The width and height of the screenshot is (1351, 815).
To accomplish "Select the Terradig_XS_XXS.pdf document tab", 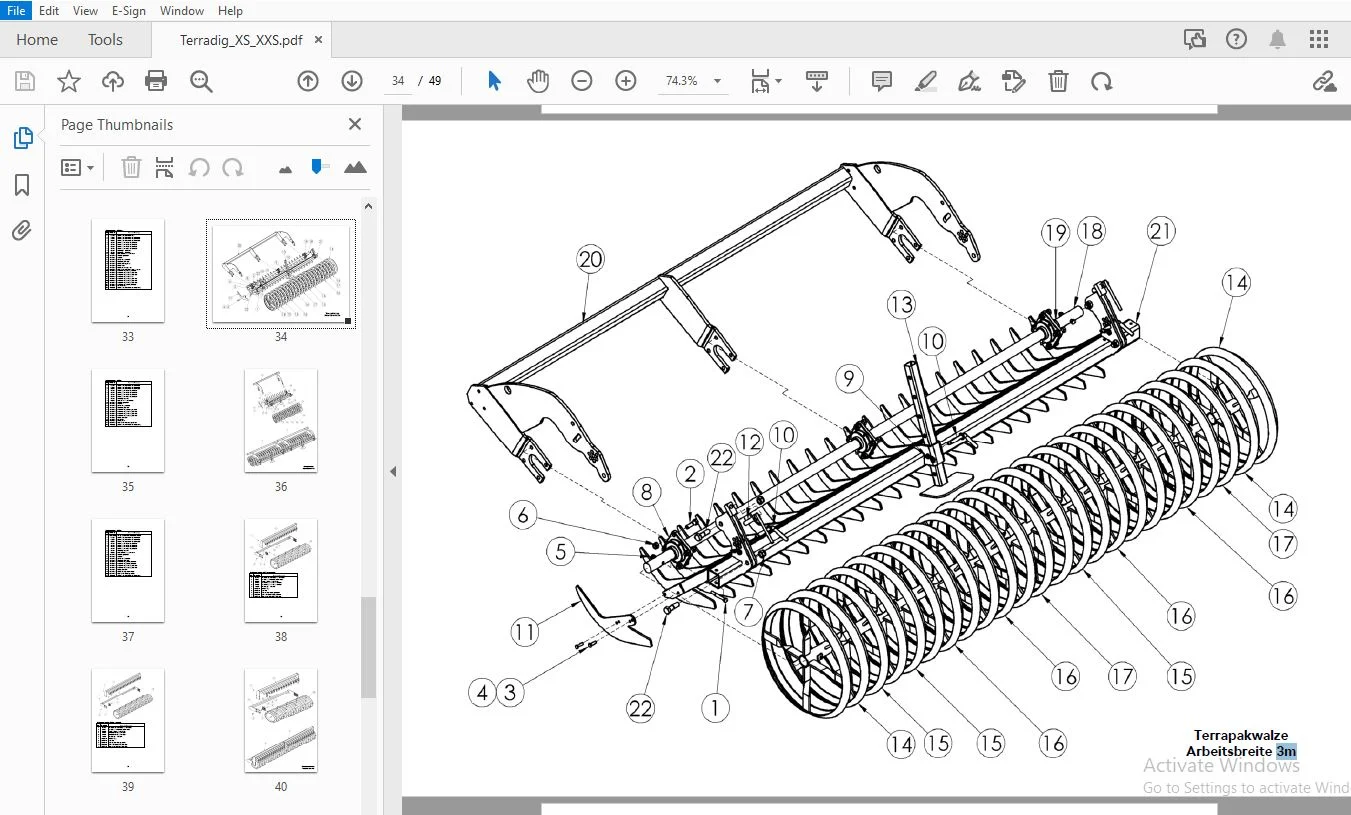I will 241,40.
